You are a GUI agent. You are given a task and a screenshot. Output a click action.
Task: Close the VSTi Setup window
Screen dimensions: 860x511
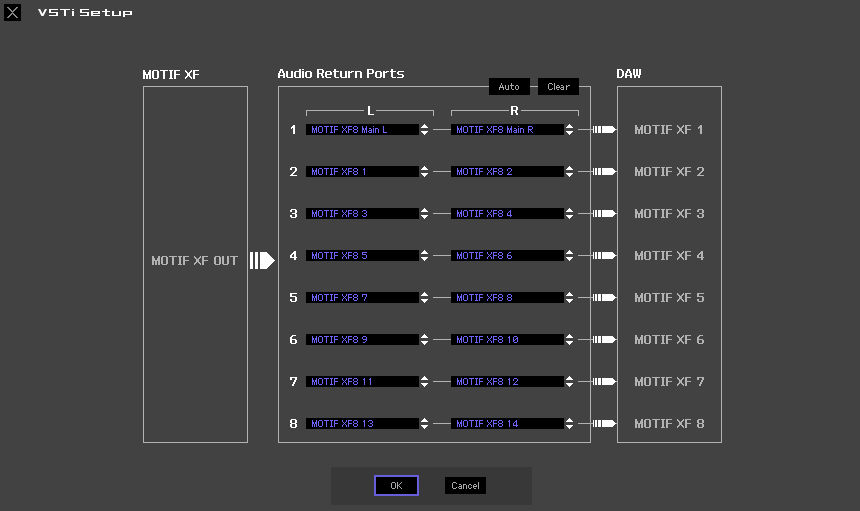point(12,13)
